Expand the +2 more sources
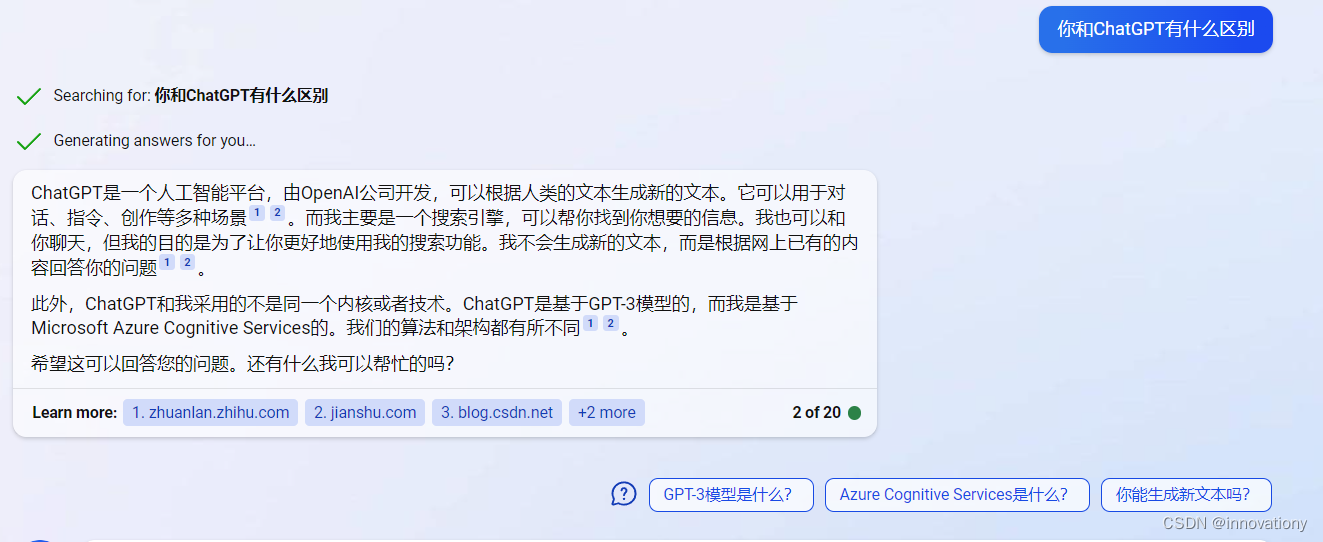Screen dimensions: 1323x542 click(x=607, y=413)
